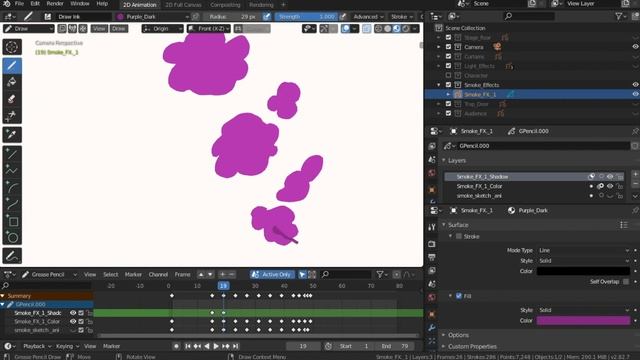
Task: Open the Window menu
Action: [x=80, y=4]
